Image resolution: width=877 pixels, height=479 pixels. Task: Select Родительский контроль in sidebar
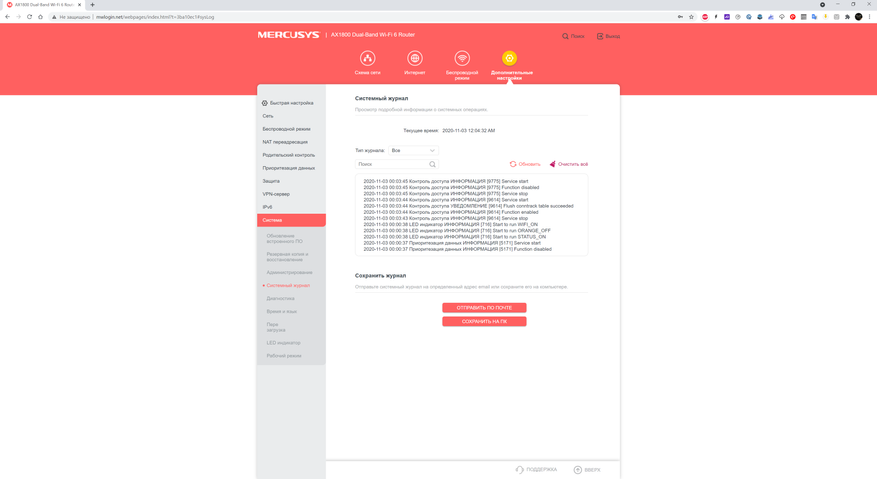click(289, 155)
